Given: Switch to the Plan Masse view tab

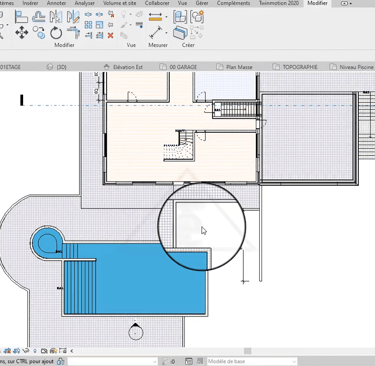Looking at the screenshot, I should tap(239, 67).
